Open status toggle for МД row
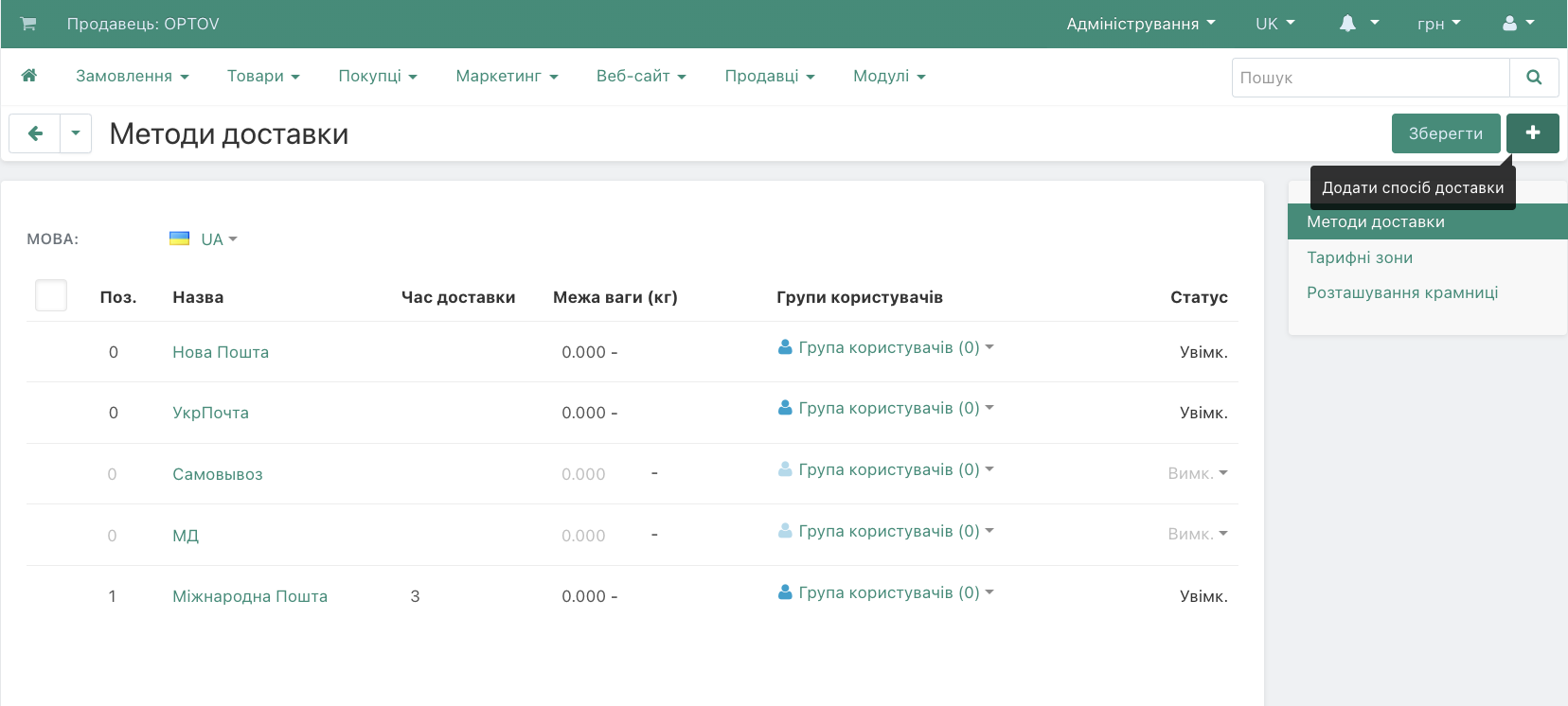The width and height of the screenshot is (1568, 706). 1197,535
